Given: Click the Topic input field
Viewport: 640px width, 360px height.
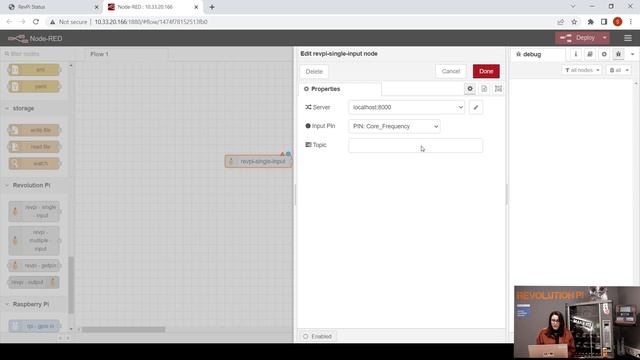Looking at the screenshot, I should [x=416, y=146].
